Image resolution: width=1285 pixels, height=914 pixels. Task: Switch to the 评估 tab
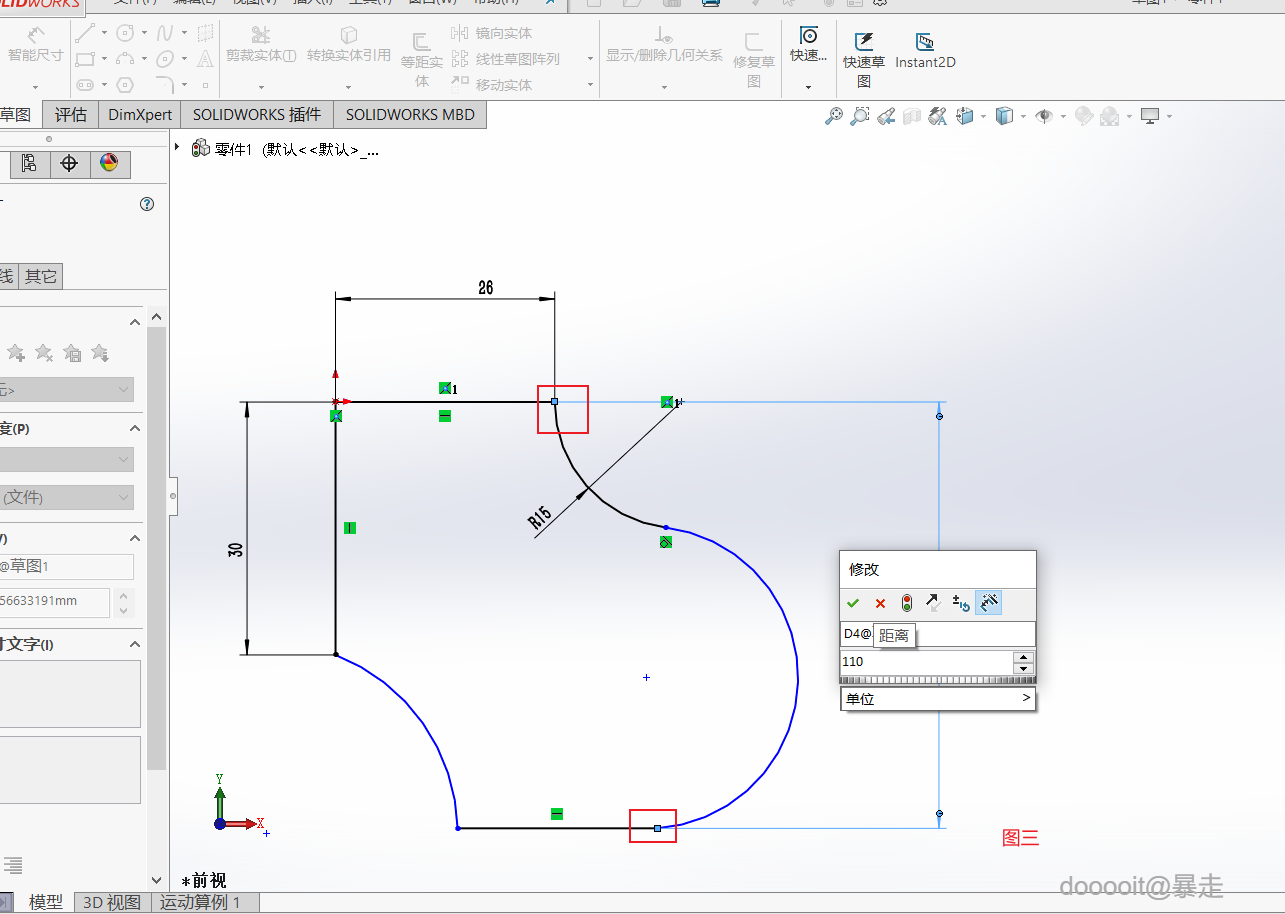pyautogui.click(x=71, y=115)
